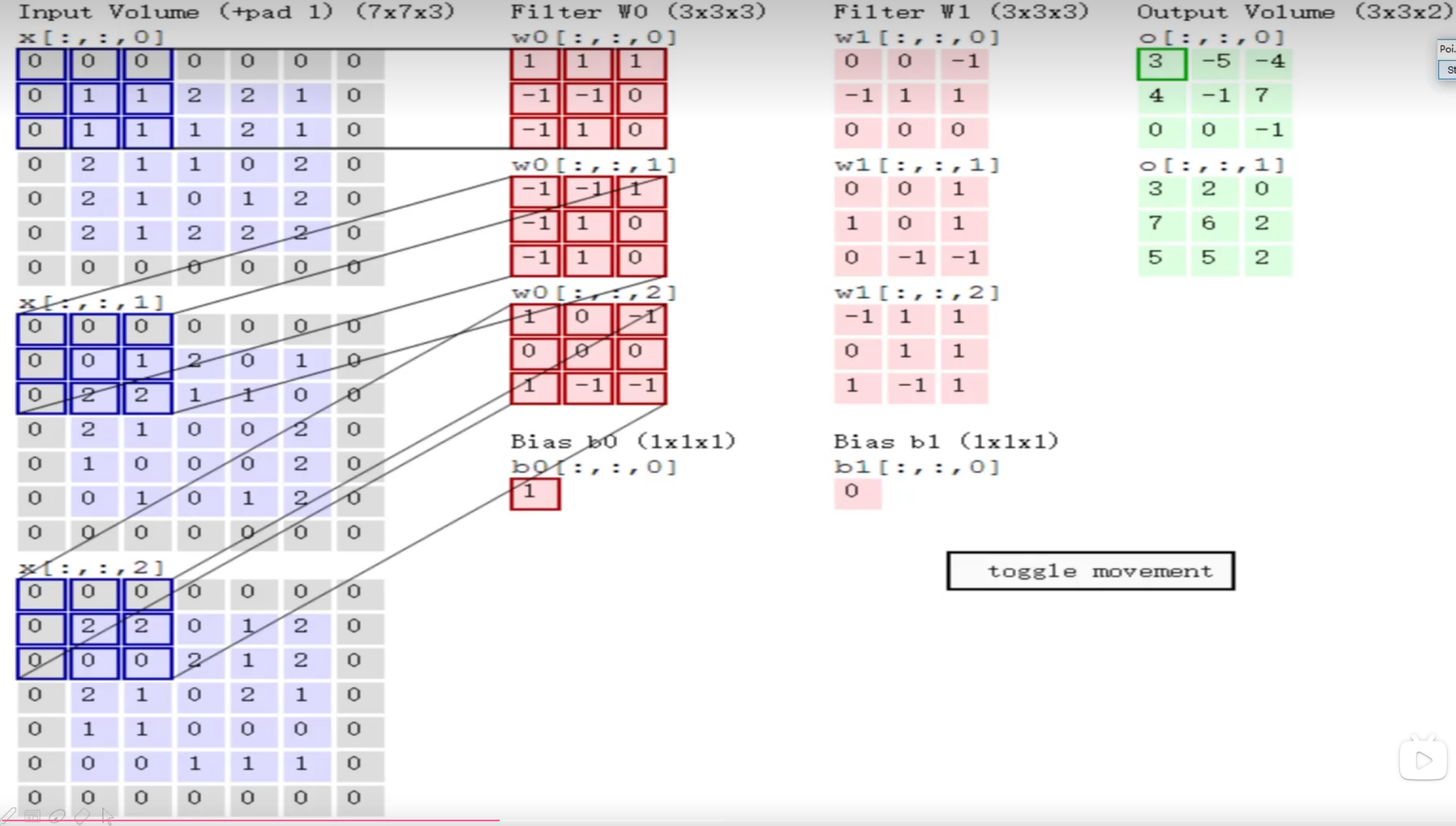
Task: Click the partially visible St button
Action: click(1447, 70)
